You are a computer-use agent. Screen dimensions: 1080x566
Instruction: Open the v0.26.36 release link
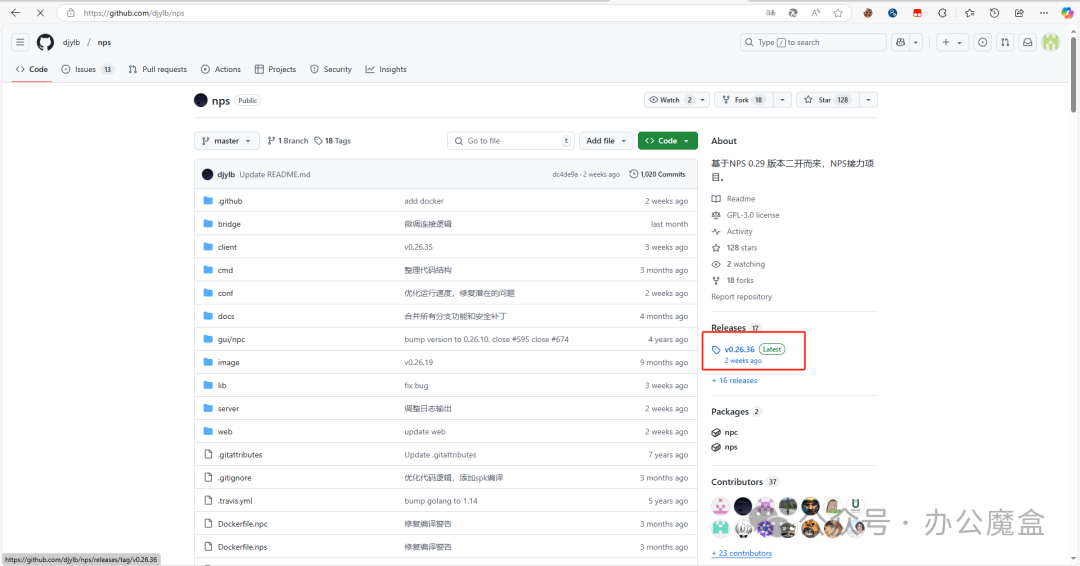(739, 349)
